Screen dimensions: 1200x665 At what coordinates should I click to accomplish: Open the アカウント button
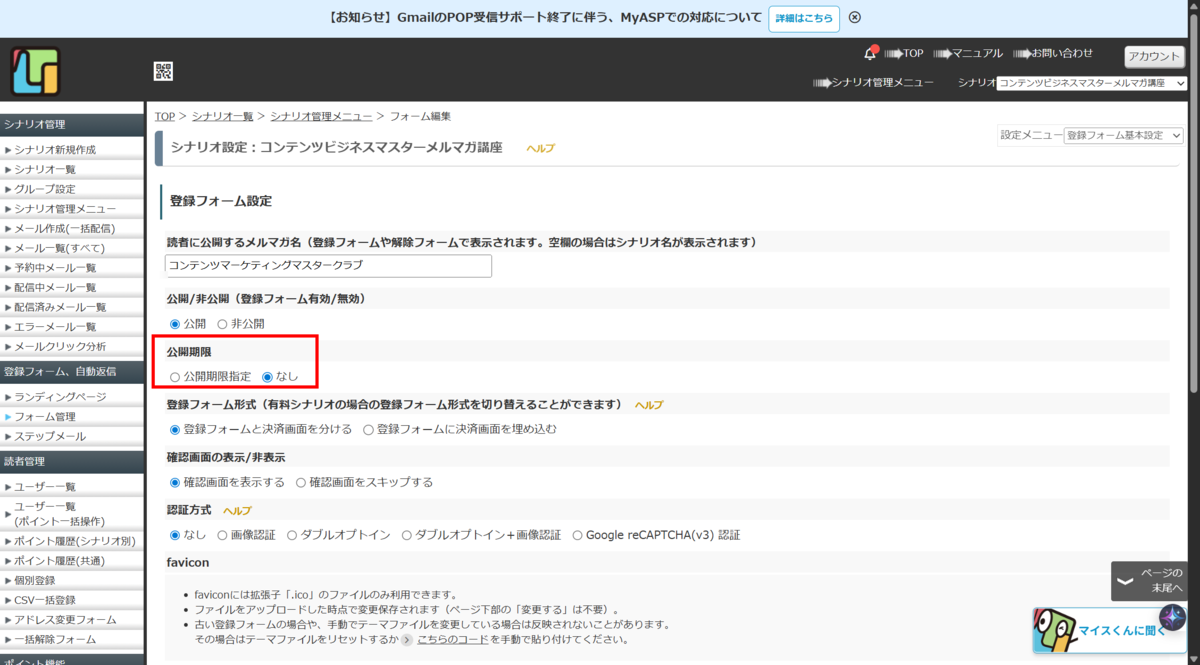[x=1155, y=56]
